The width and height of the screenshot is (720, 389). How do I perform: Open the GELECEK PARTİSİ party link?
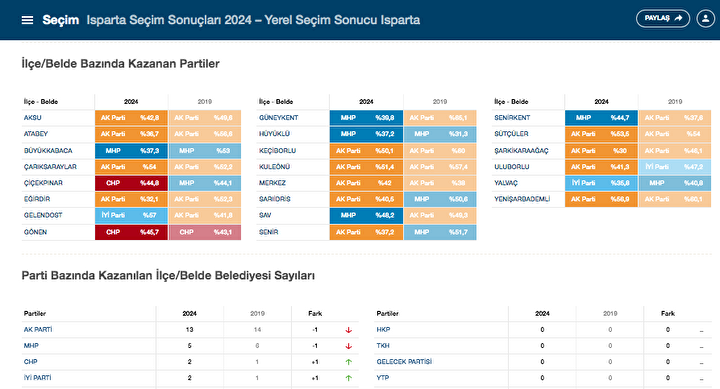pos(404,361)
